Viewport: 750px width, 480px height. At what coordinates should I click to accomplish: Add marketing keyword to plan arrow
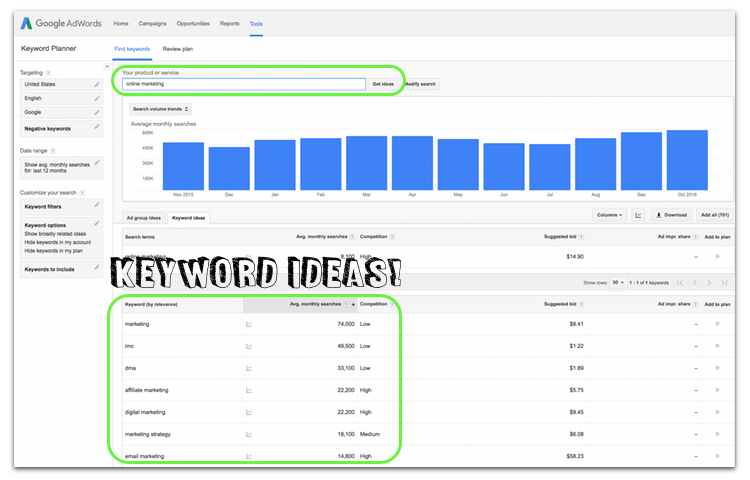pos(717,324)
